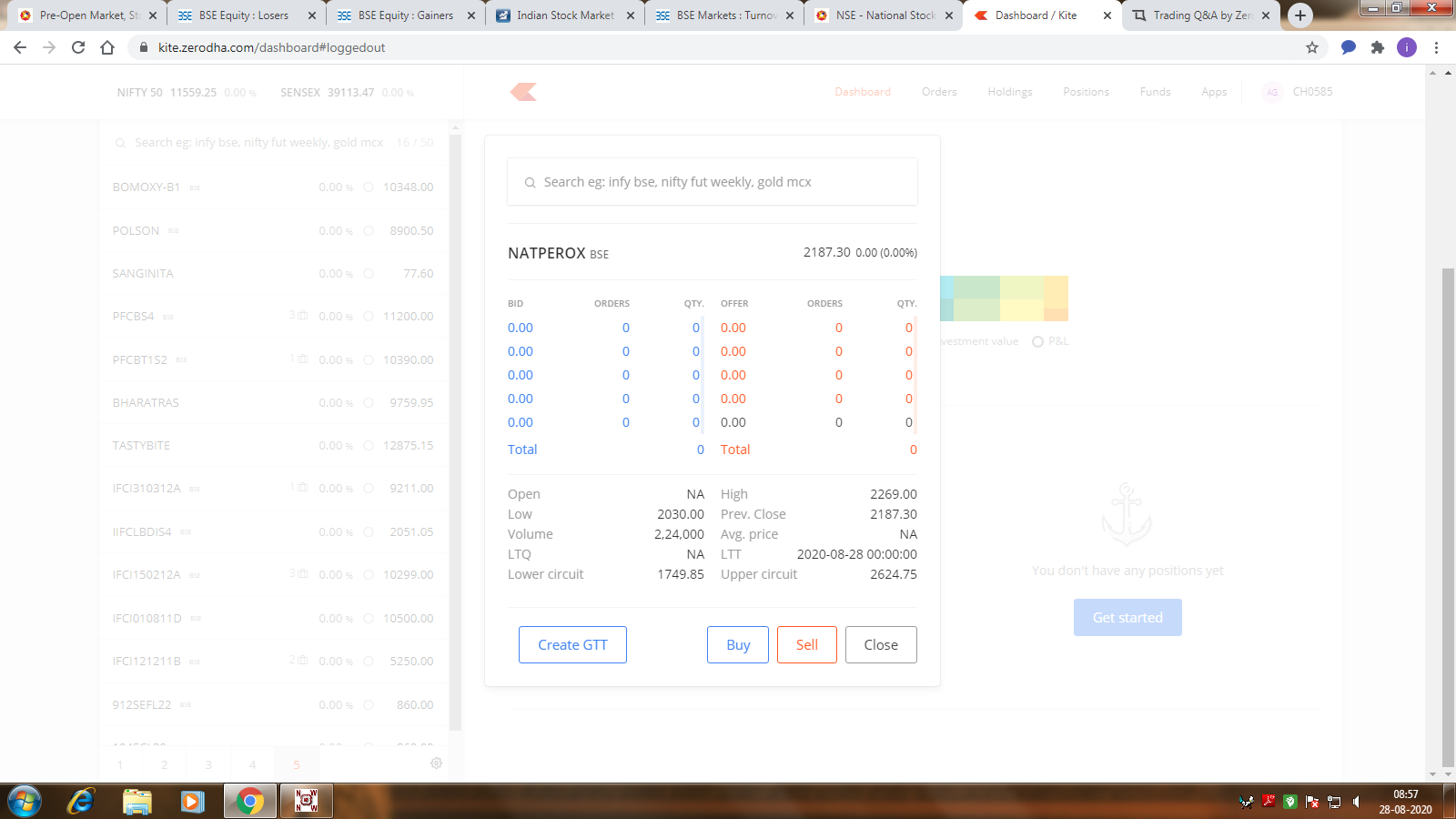Image resolution: width=1456 pixels, height=819 pixels.
Task: Click the circle toggle on BOMOXY-B1 row
Action: pos(369,187)
